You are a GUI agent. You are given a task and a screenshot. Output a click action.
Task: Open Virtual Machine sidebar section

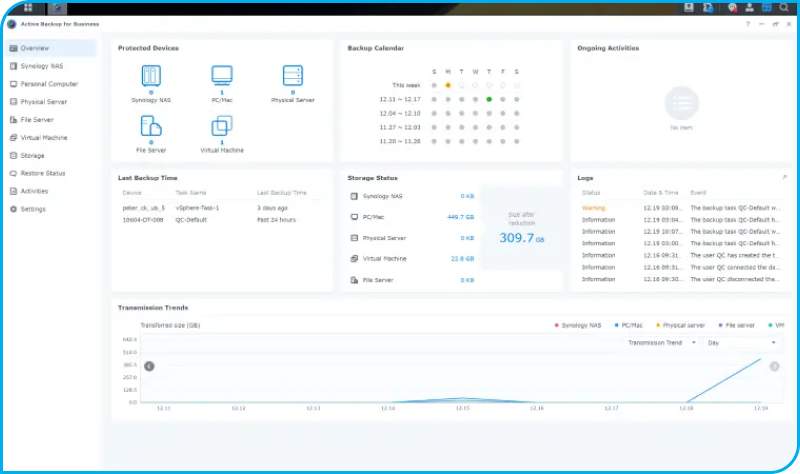pyautogui.click(x=51, y=137)
